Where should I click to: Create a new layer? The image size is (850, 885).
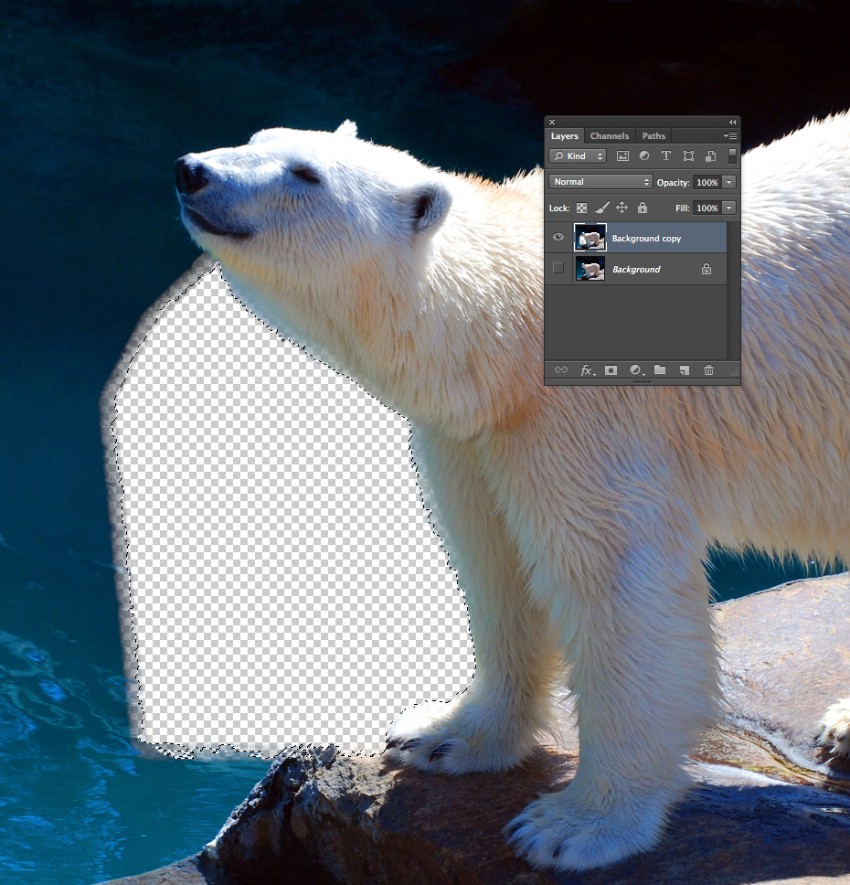click(x=684, y=370)
